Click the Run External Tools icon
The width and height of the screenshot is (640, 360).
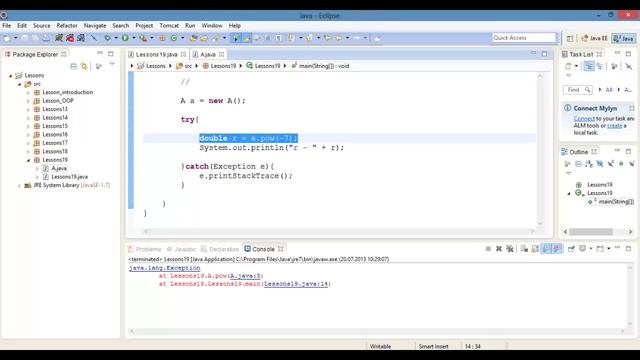[x=142, y=38]
